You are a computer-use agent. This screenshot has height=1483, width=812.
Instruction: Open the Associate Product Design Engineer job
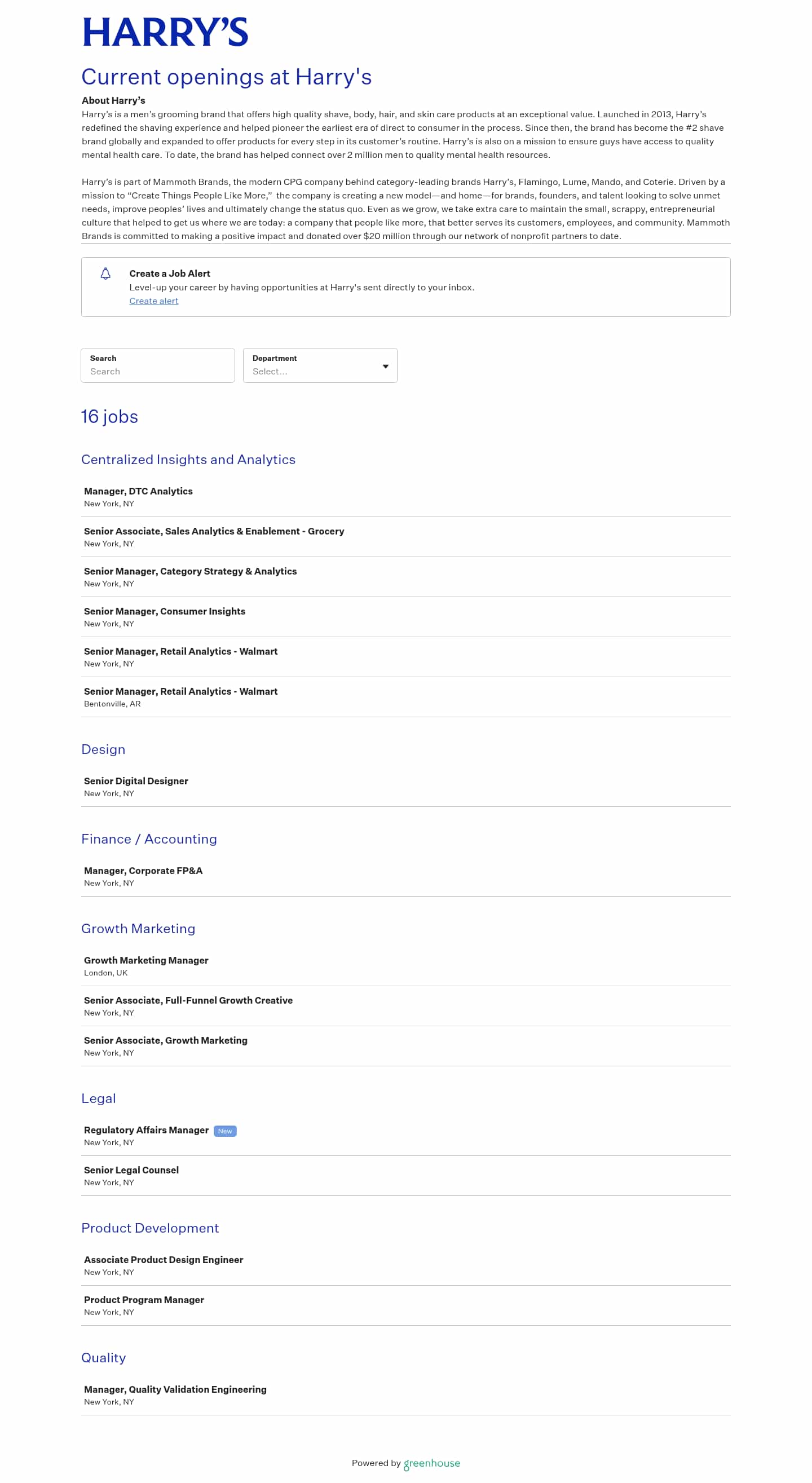[405, 1265]
